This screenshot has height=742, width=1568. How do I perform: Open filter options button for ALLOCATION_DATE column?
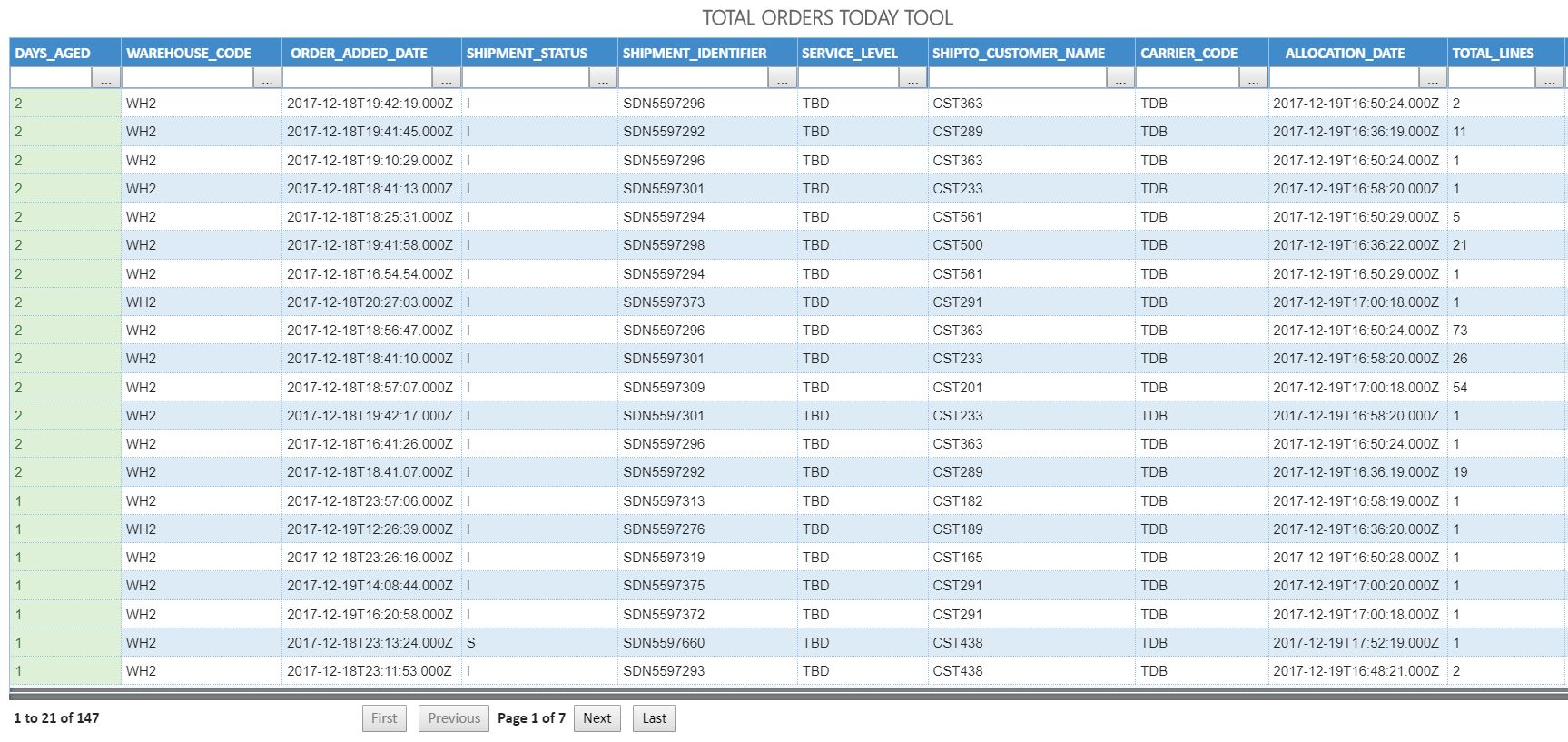[1433, 80]
